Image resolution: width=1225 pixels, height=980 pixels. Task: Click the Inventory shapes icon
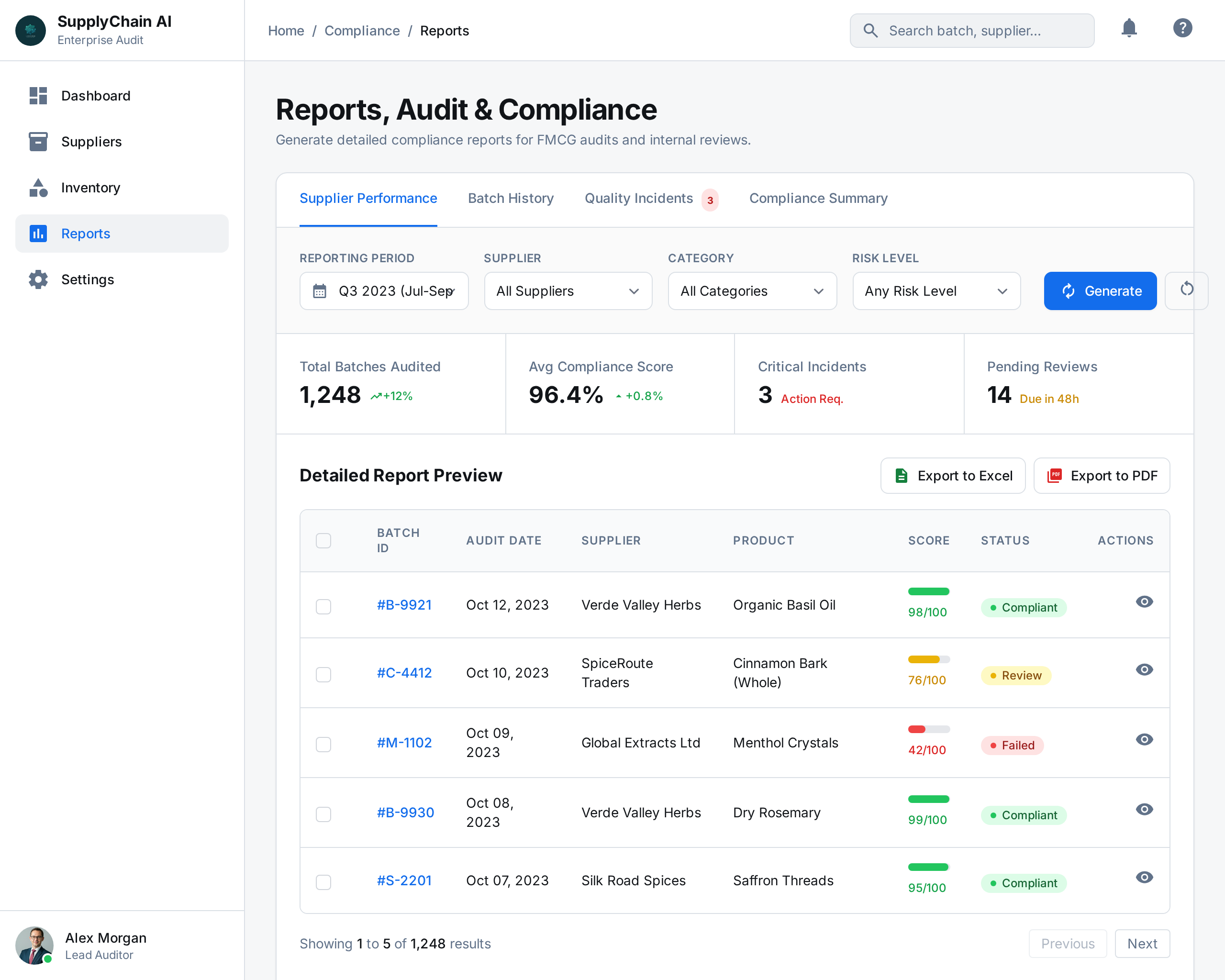point(38,188)
